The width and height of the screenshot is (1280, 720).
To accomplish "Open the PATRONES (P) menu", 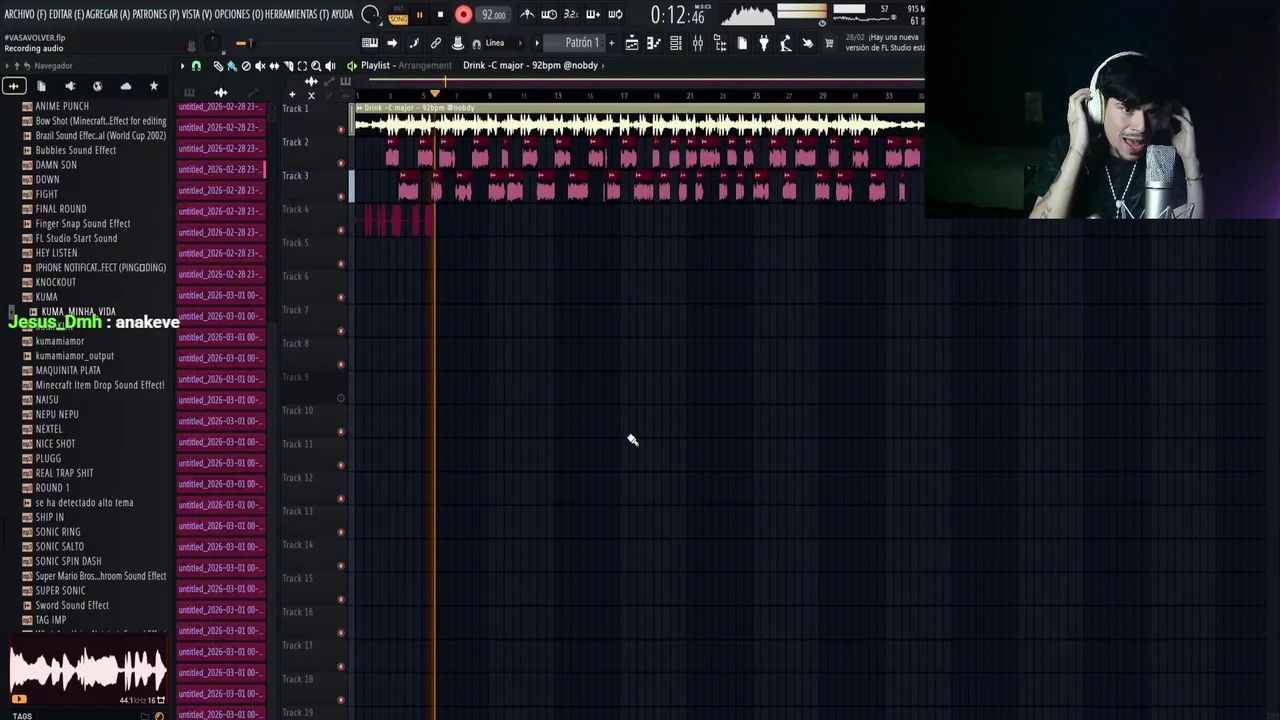I will (x=155, y=14).
